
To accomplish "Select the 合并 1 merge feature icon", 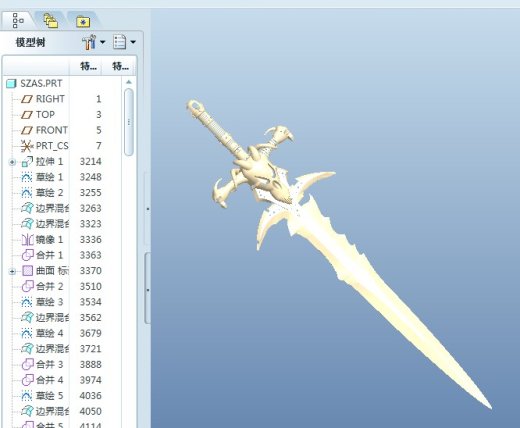I will coord(28,255).
